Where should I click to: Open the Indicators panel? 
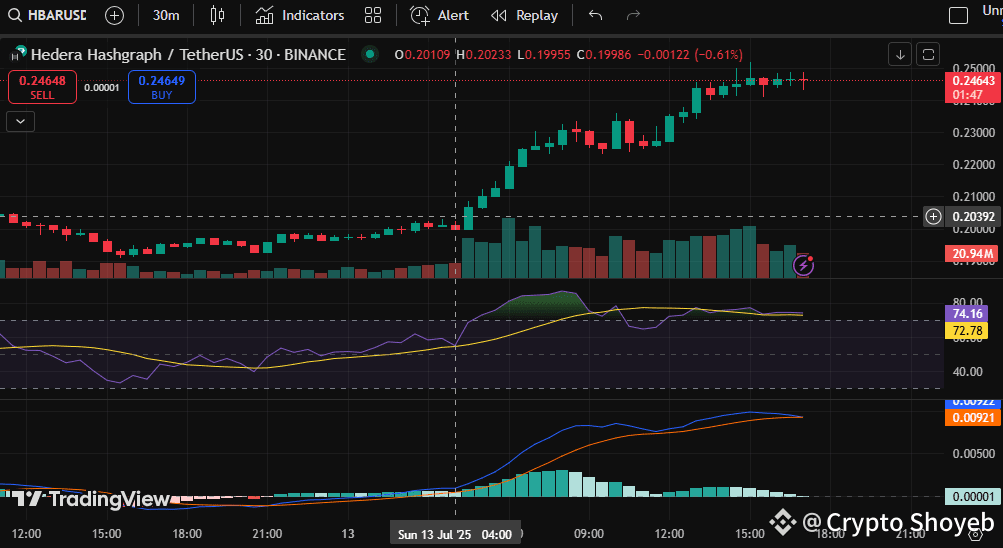pyautogui.click(x=300, y=15)
